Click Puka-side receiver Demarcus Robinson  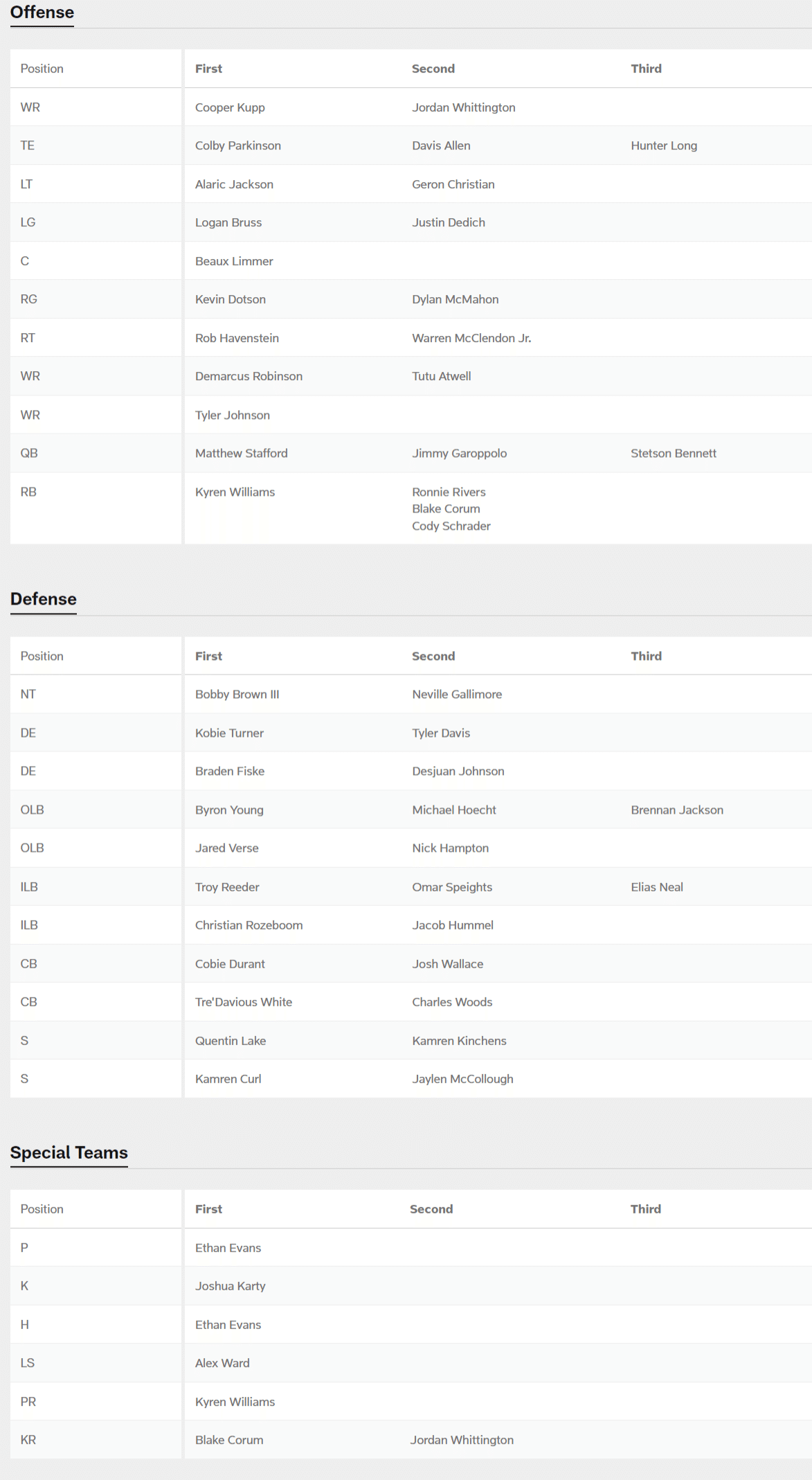point(249,376)
